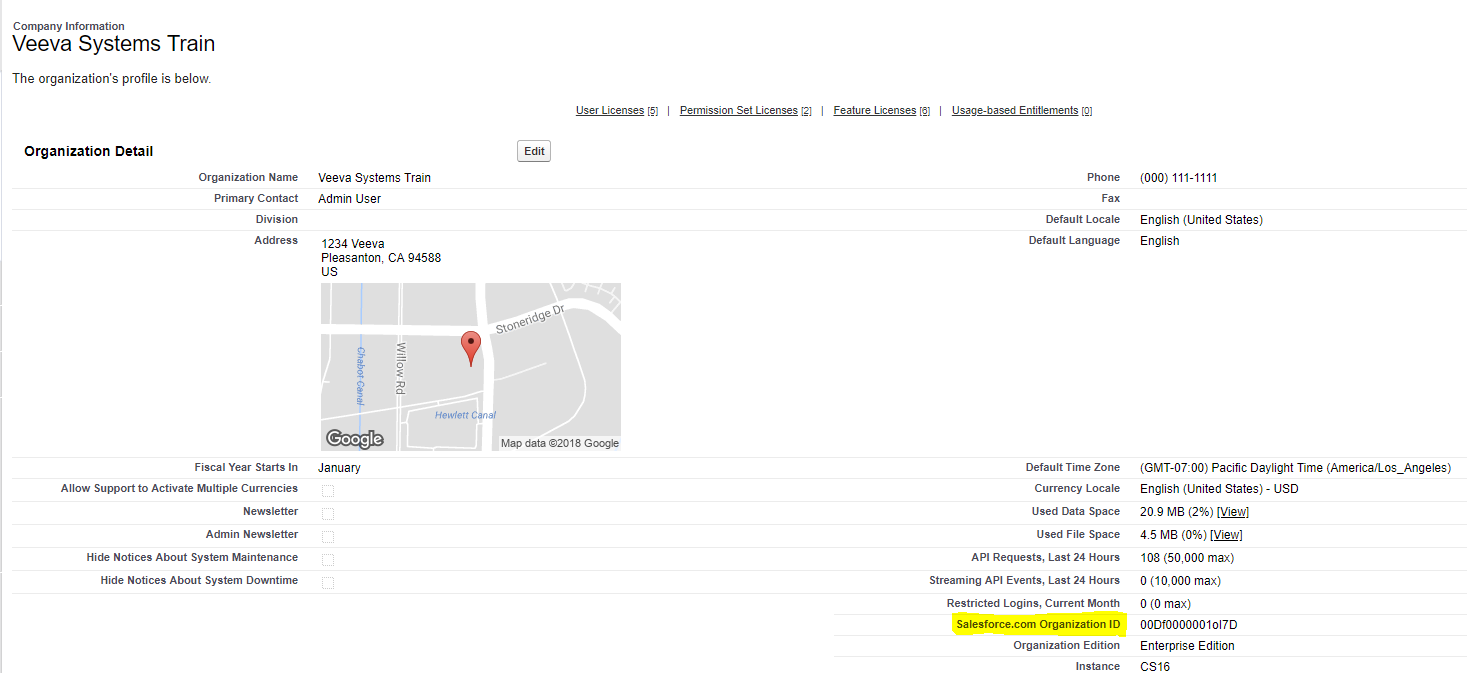Click View link next to Used Data Space
The width and height of the screenshot is (1467, 673).
pos(1232,512)
